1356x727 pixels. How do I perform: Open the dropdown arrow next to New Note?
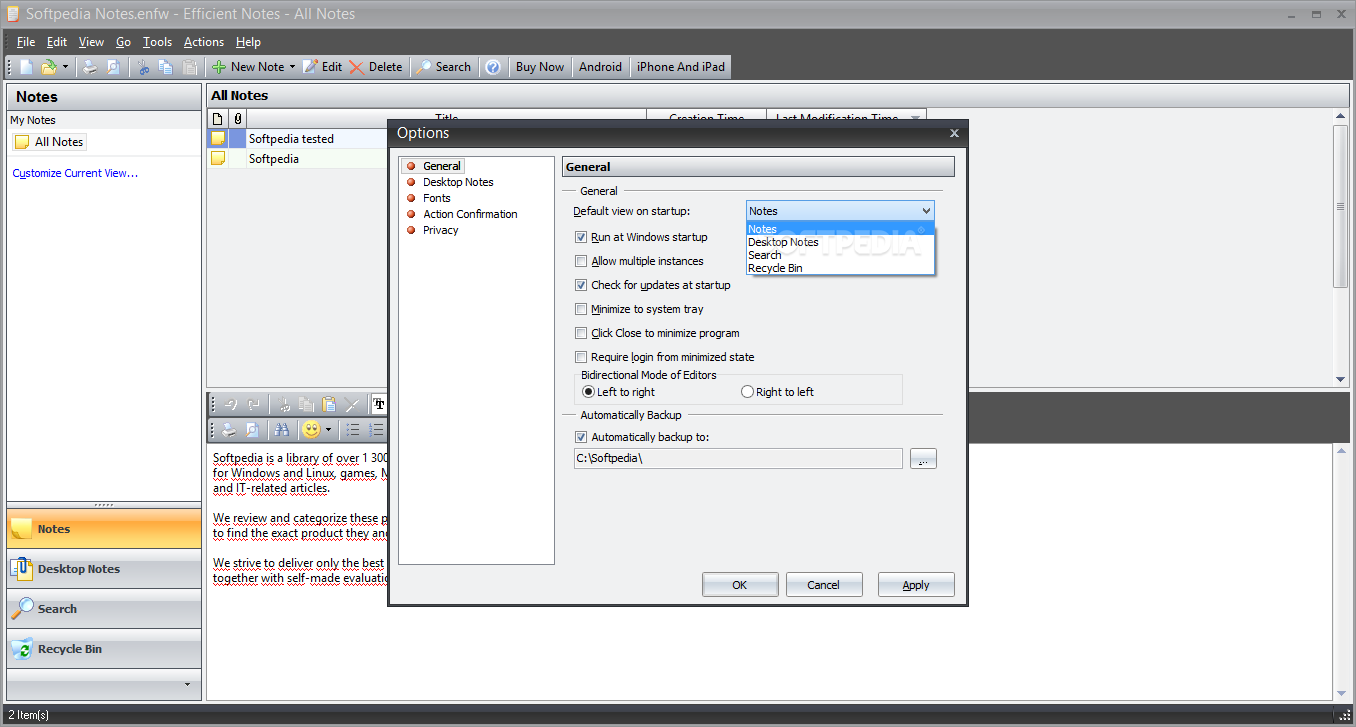click(x=293, y=67)
